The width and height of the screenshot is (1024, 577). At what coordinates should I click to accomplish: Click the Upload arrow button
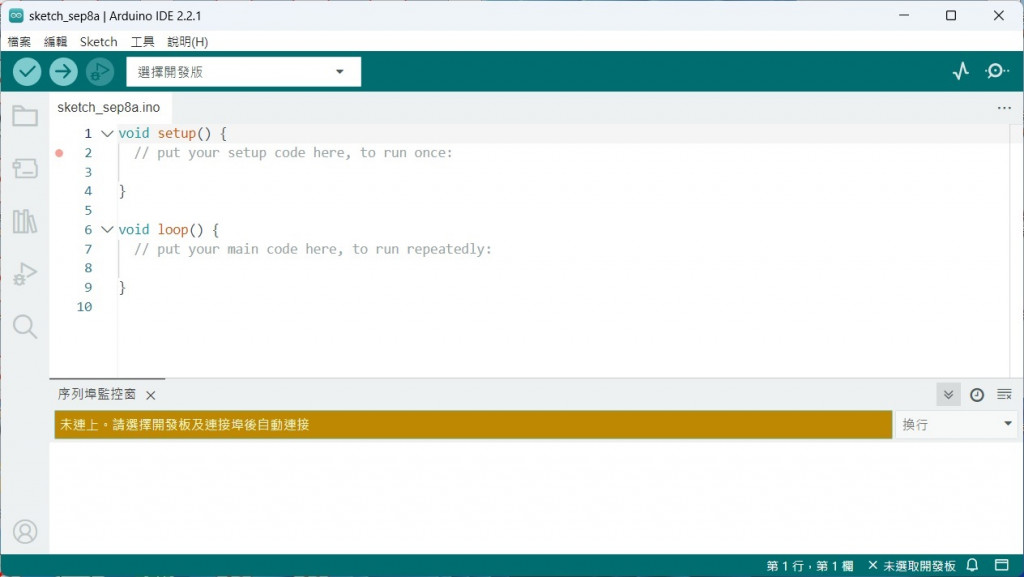63,72
